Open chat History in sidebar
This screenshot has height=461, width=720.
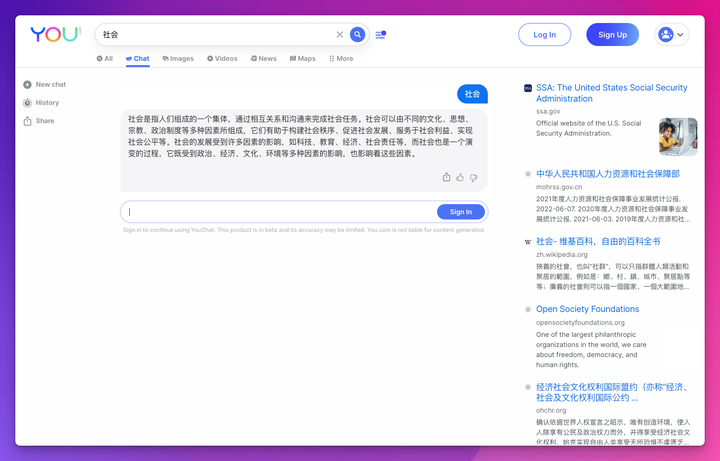(x=41, y=103)
